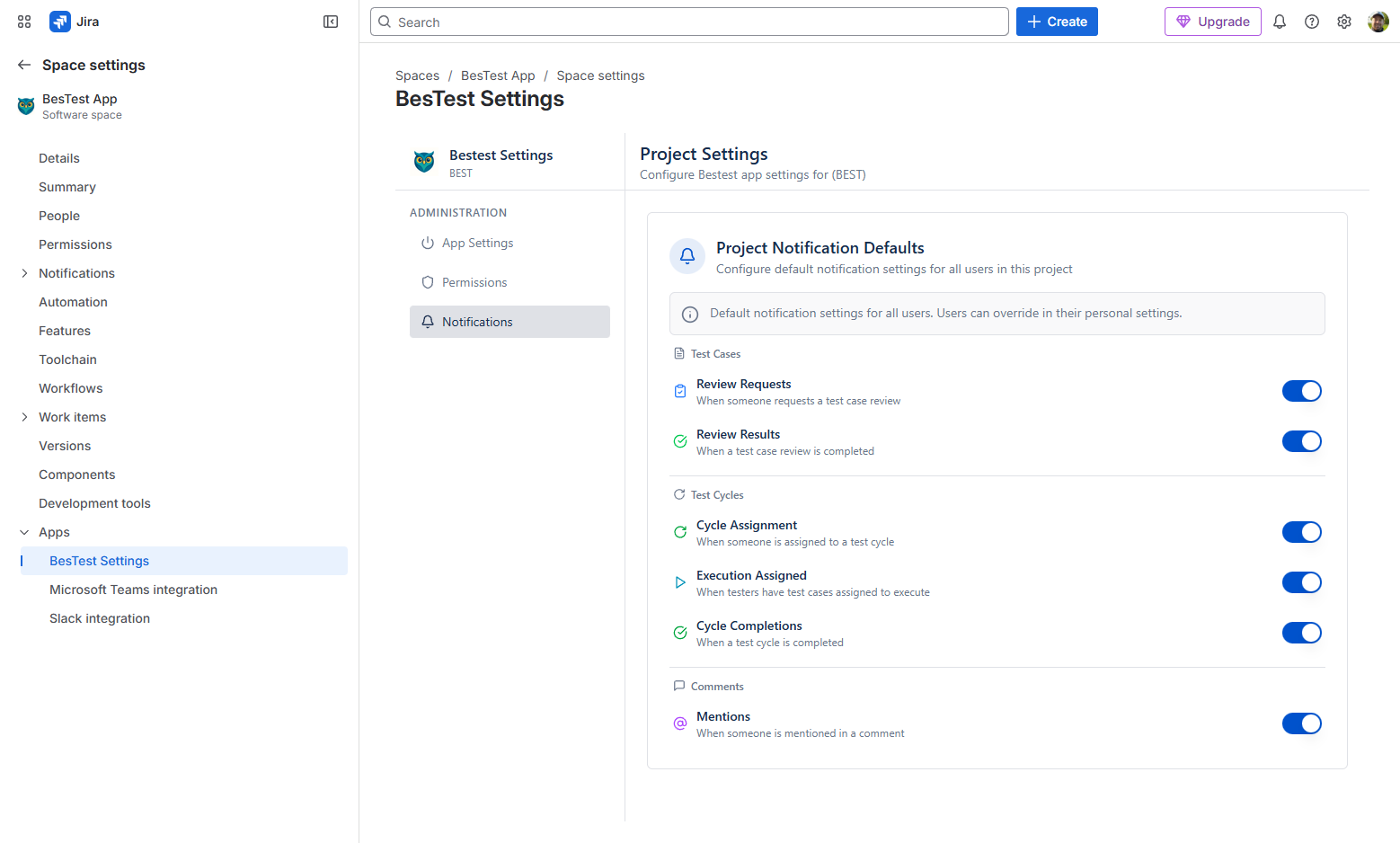Open Slack integration settings

coord(100,618)
